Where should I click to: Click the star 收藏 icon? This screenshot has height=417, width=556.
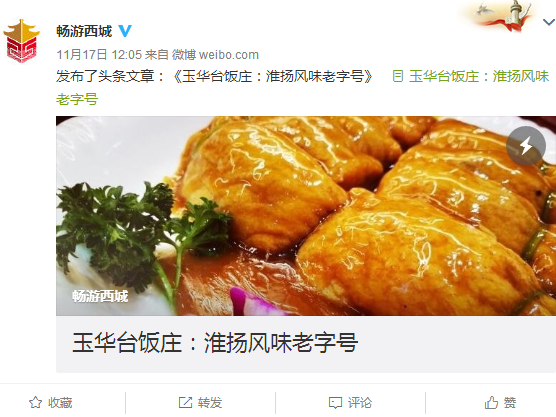click(x=35, y=403)
